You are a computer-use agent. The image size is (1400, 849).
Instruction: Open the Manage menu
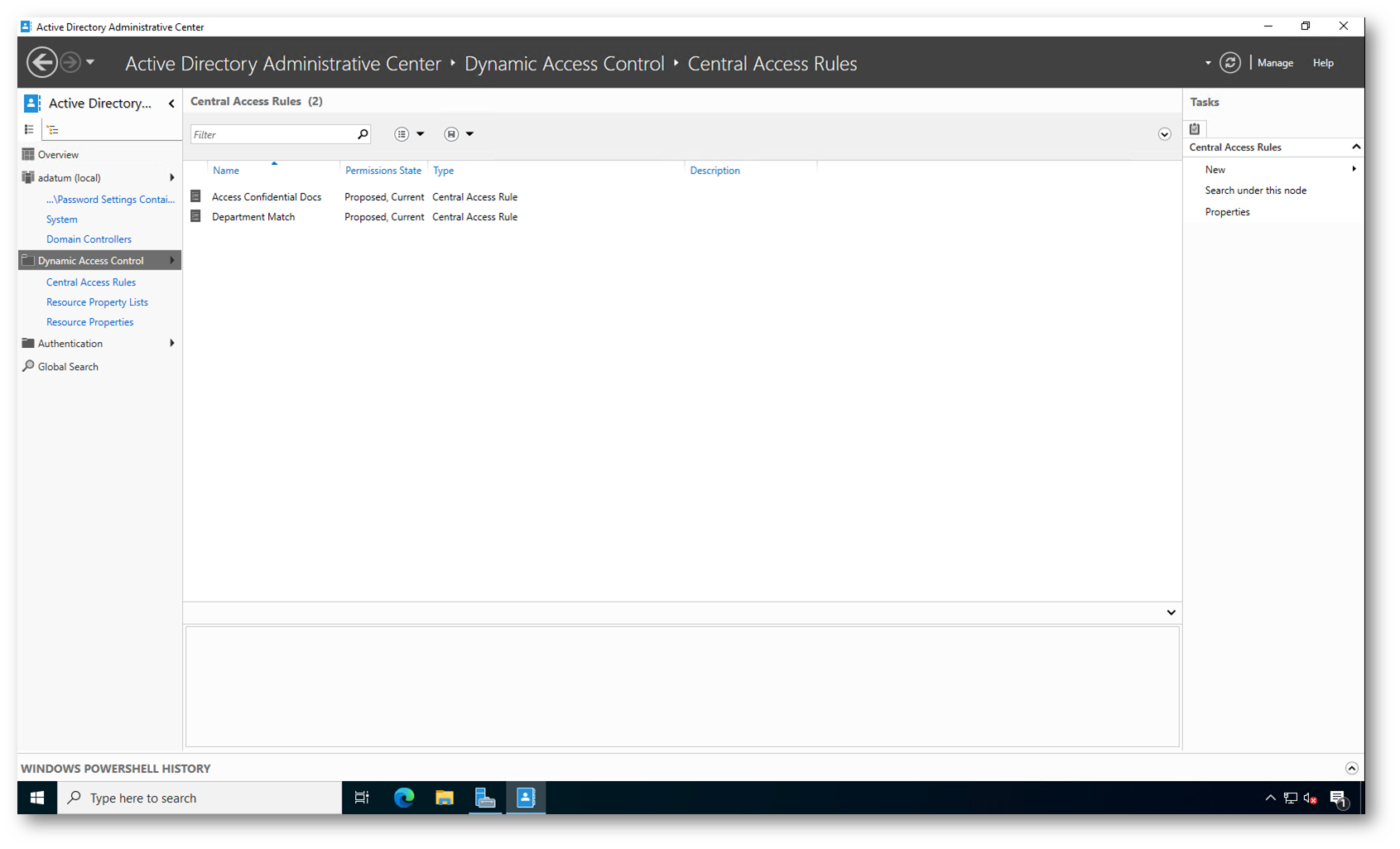[x=1274, y=63]
